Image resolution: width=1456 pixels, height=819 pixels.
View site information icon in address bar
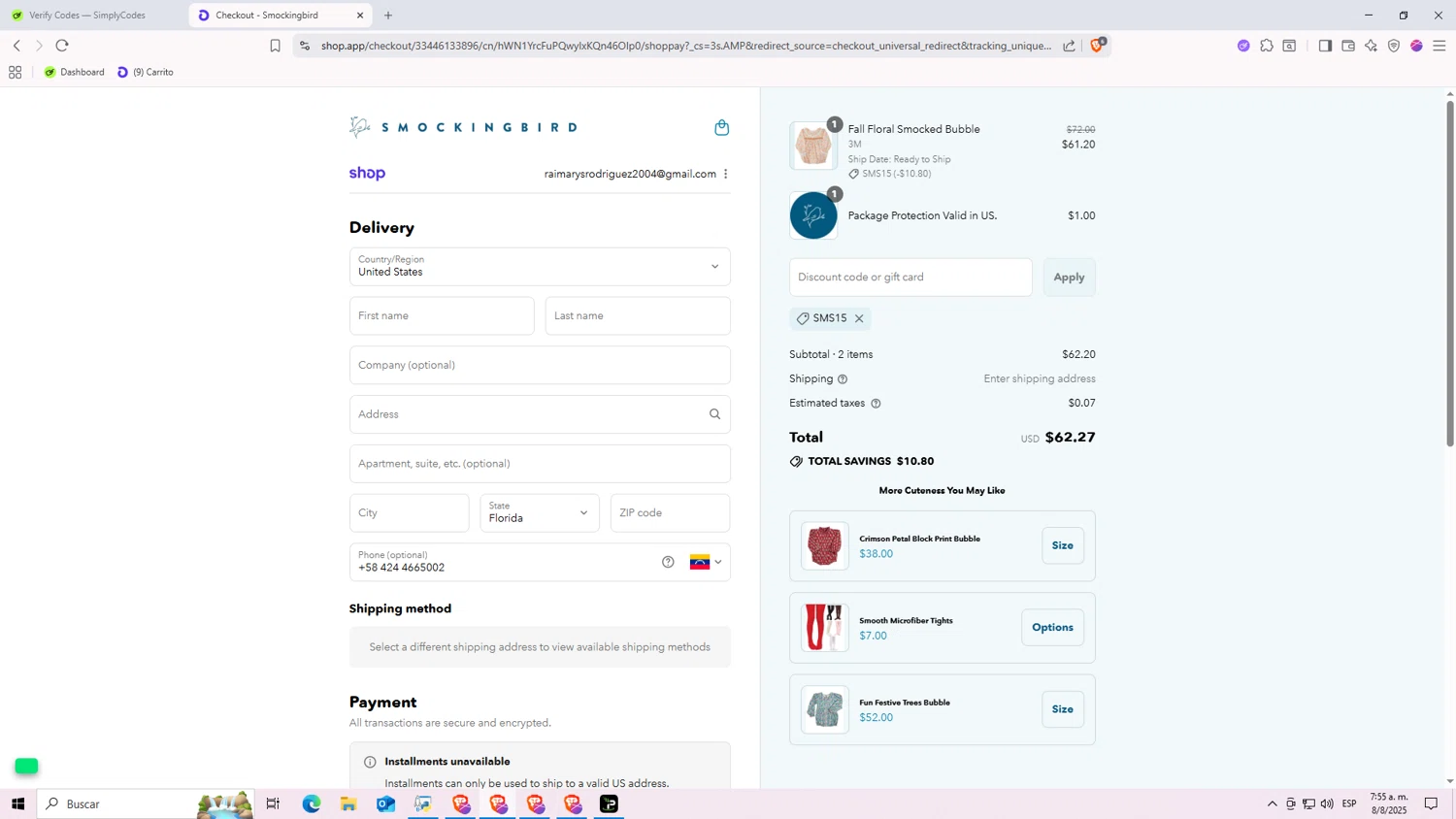[x=304, y=46]
